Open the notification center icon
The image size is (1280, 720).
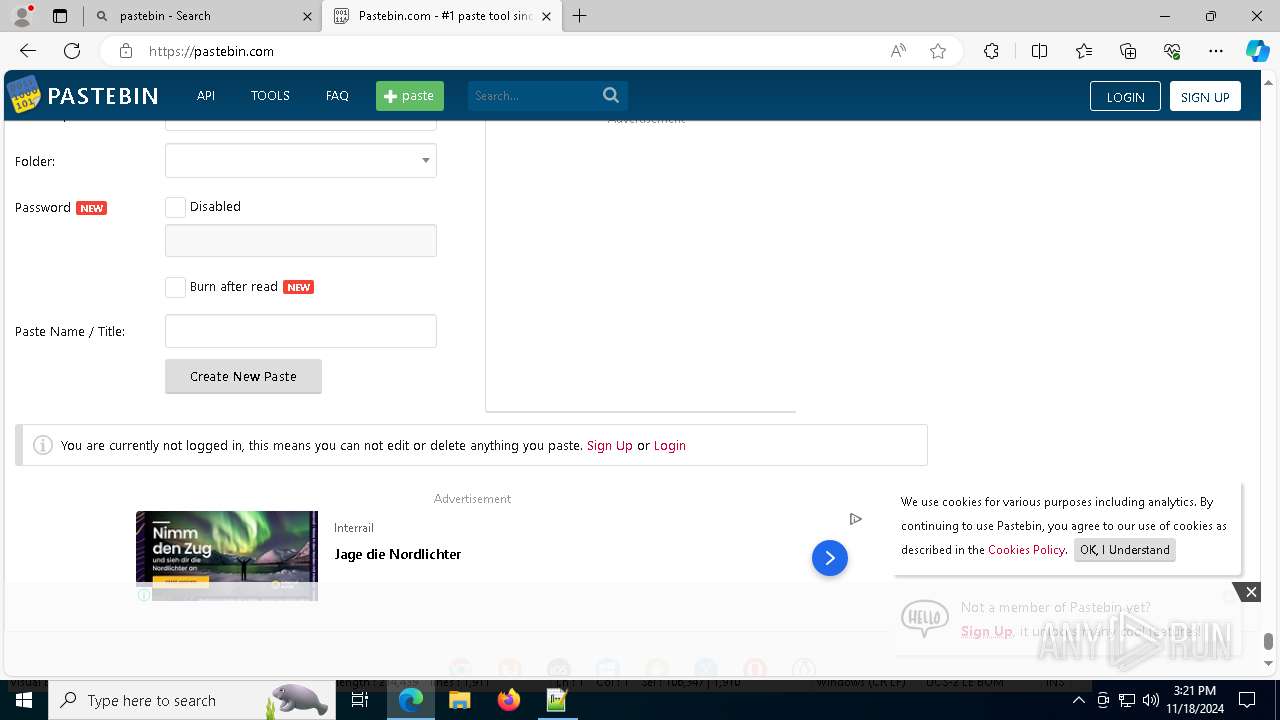click(1247, 700)
